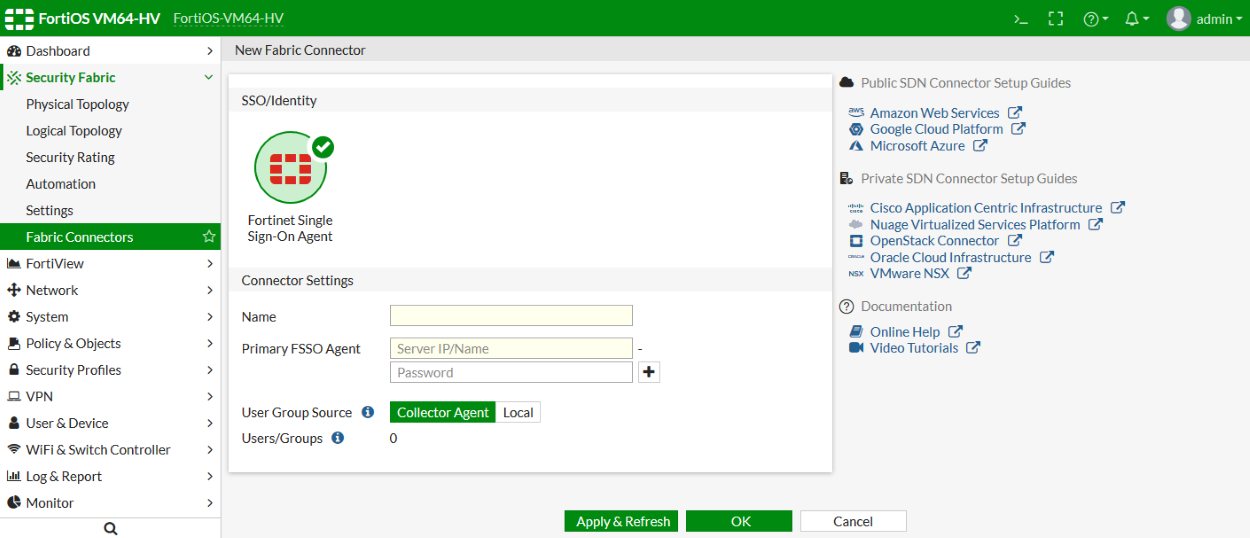Open the help question mark menu
This screenshot has width=1250, height=538.
tap(1096, 19)
